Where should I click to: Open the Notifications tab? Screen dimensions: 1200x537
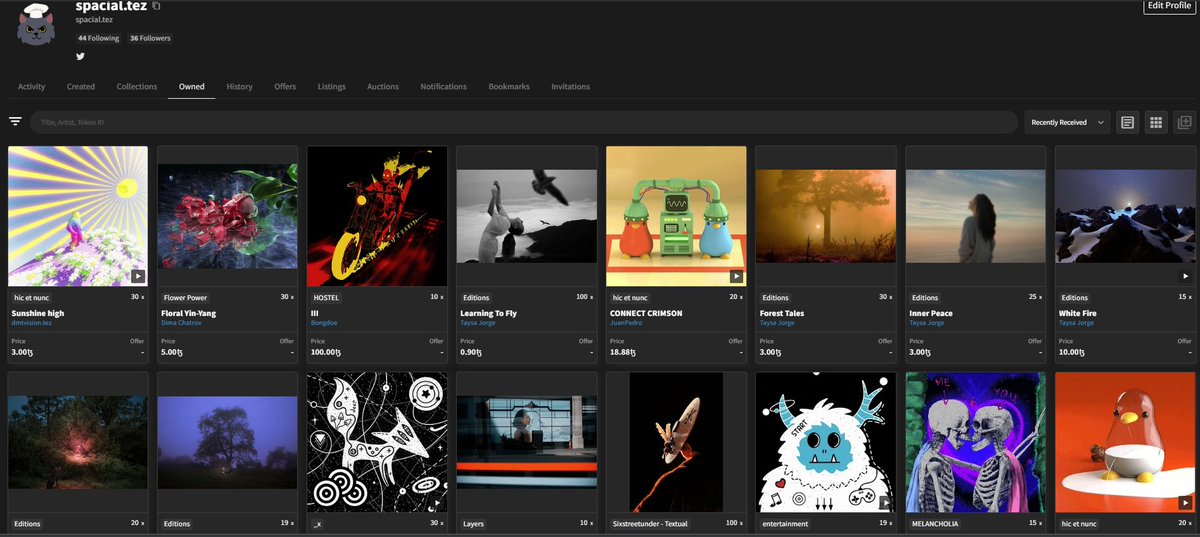coord(444,87)
